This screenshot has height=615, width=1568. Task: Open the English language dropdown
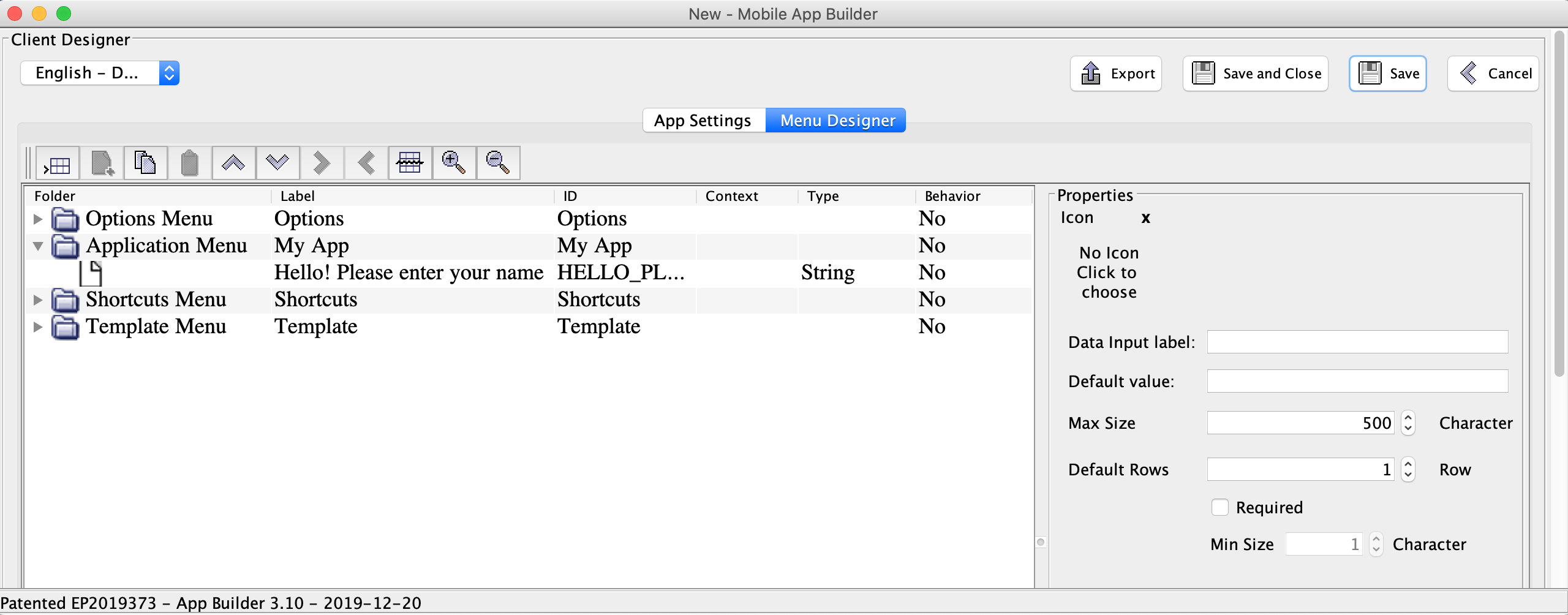click(100, 73)
